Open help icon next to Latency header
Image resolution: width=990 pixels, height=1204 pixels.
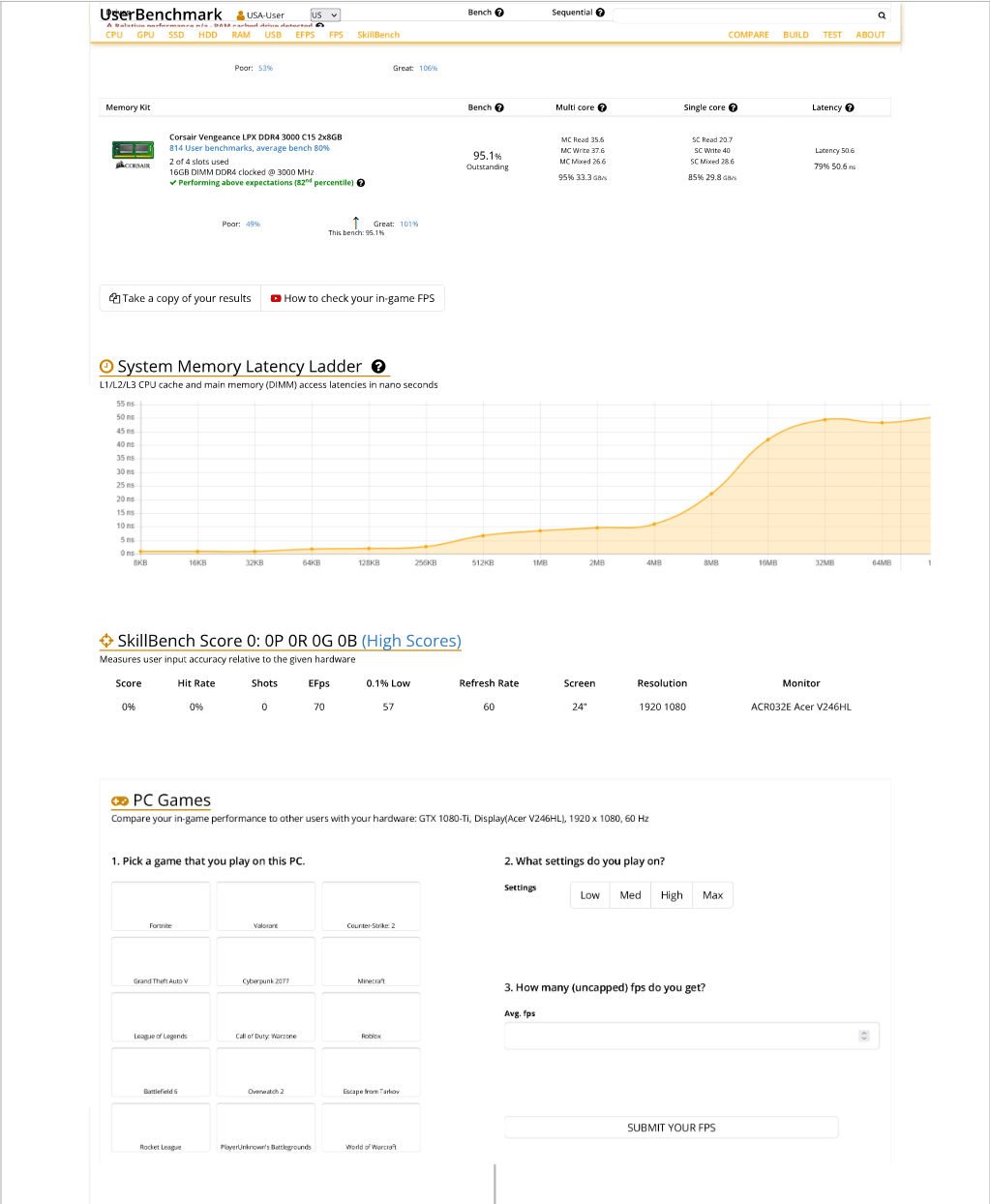click(849, 107)
